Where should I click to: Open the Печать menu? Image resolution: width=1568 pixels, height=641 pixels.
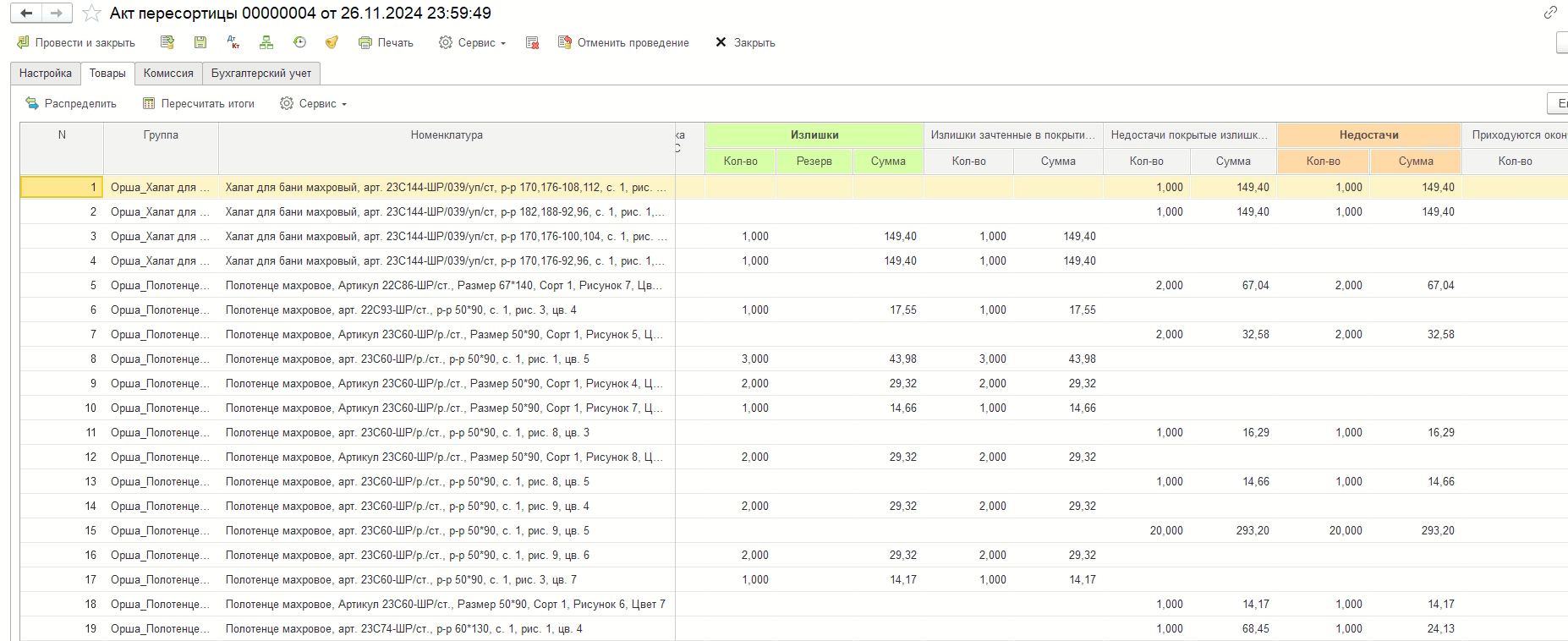click(x=386, y=42)
